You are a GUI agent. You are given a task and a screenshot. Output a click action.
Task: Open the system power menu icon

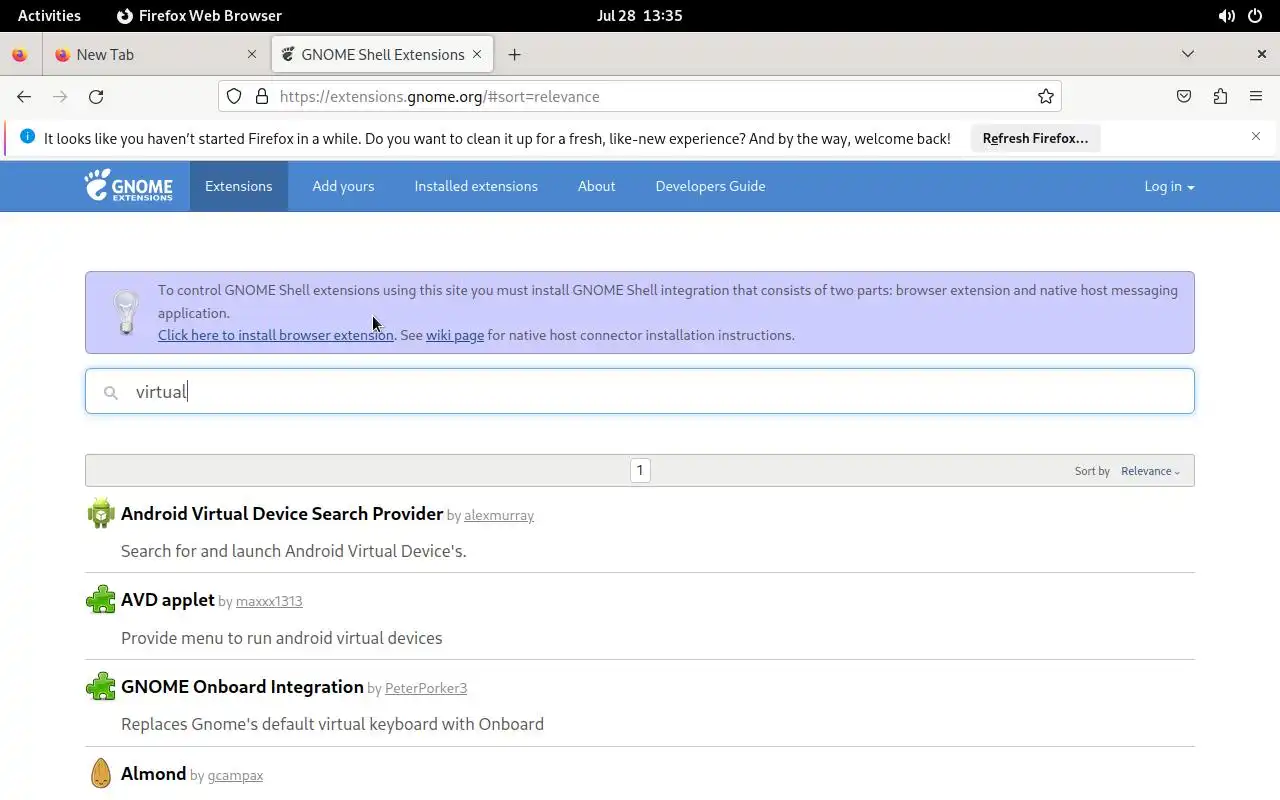point(1255,16)
